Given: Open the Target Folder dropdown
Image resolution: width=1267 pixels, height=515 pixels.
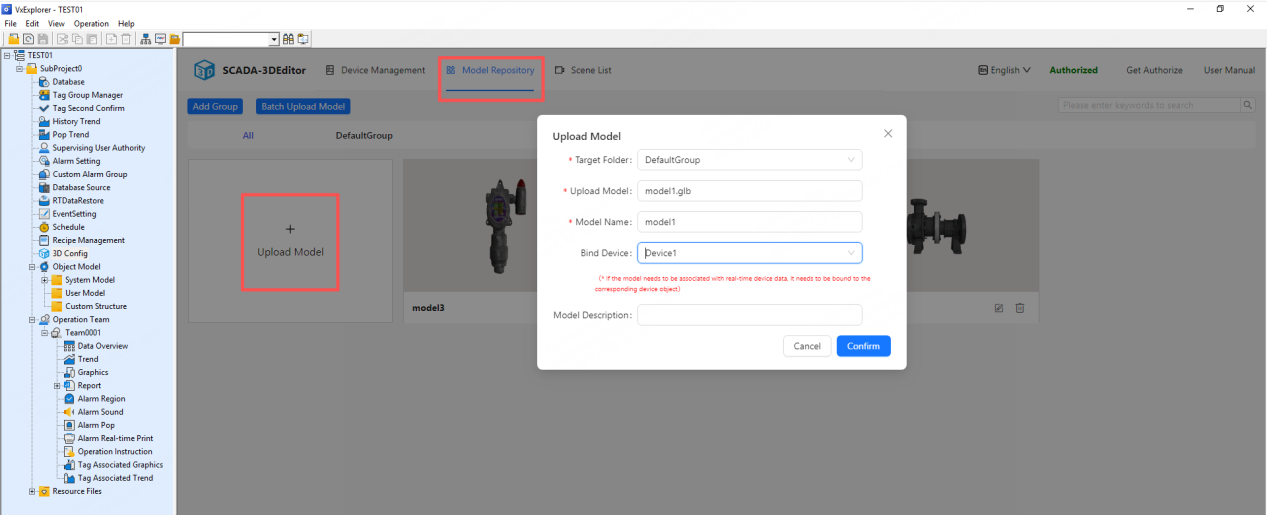Looking at the screenshot, I should (749, 160).
